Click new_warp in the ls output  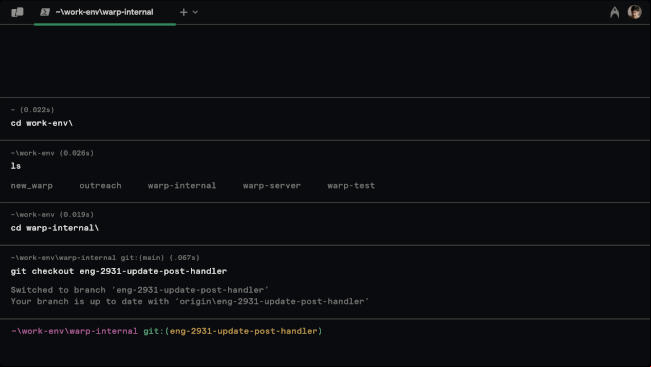[x=32, y=186]
